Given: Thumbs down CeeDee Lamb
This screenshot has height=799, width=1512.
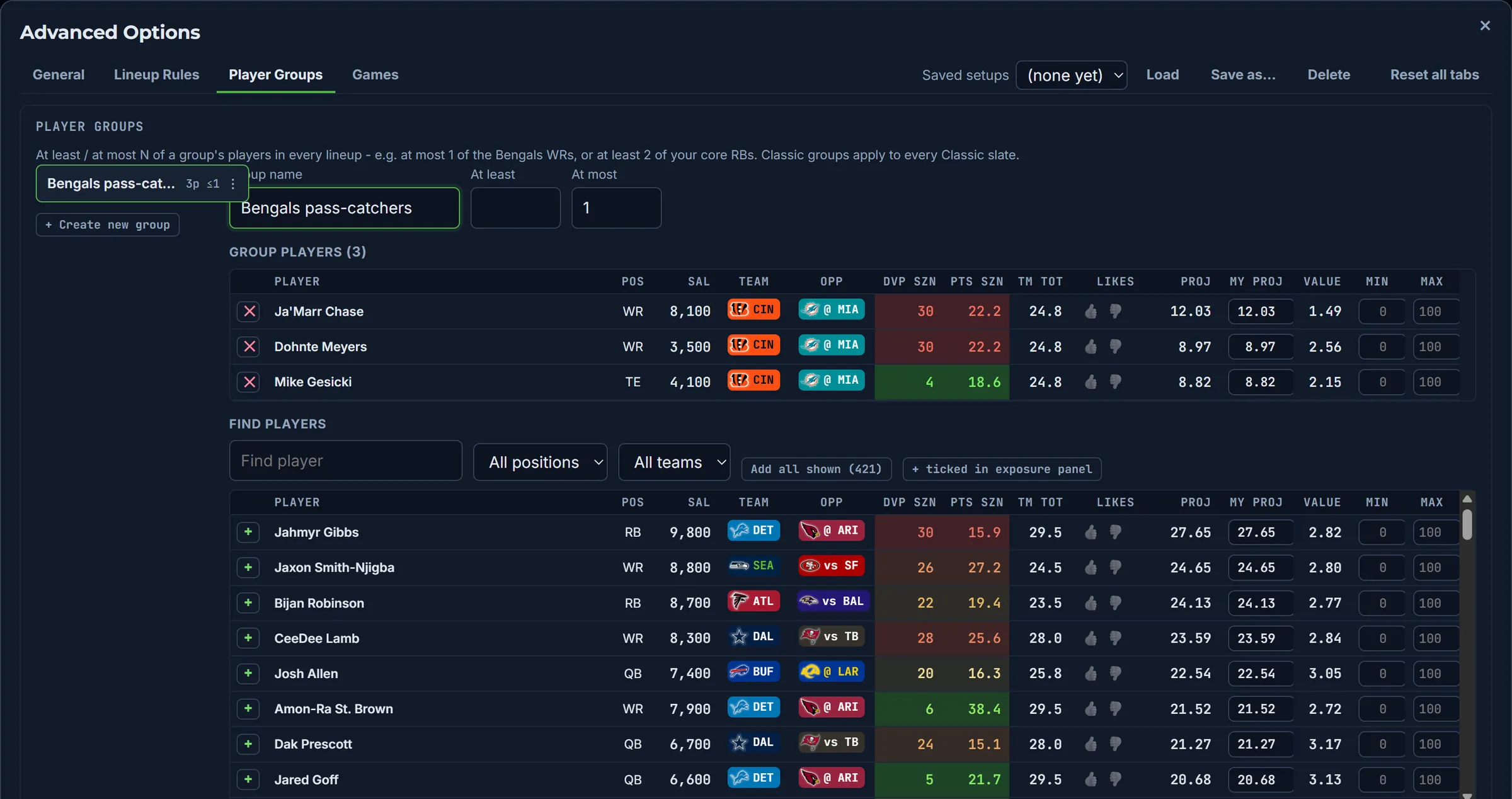Looking at the screenshot, I should click(1115, 638).
